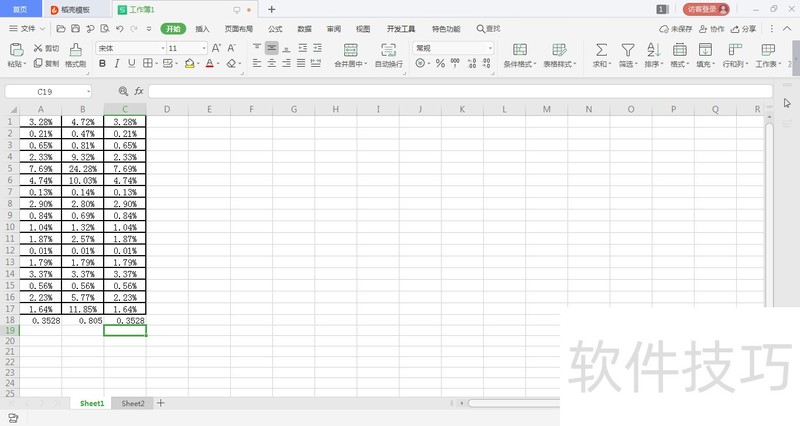Click the Find (查找) search button

click(x=488, y=29)
